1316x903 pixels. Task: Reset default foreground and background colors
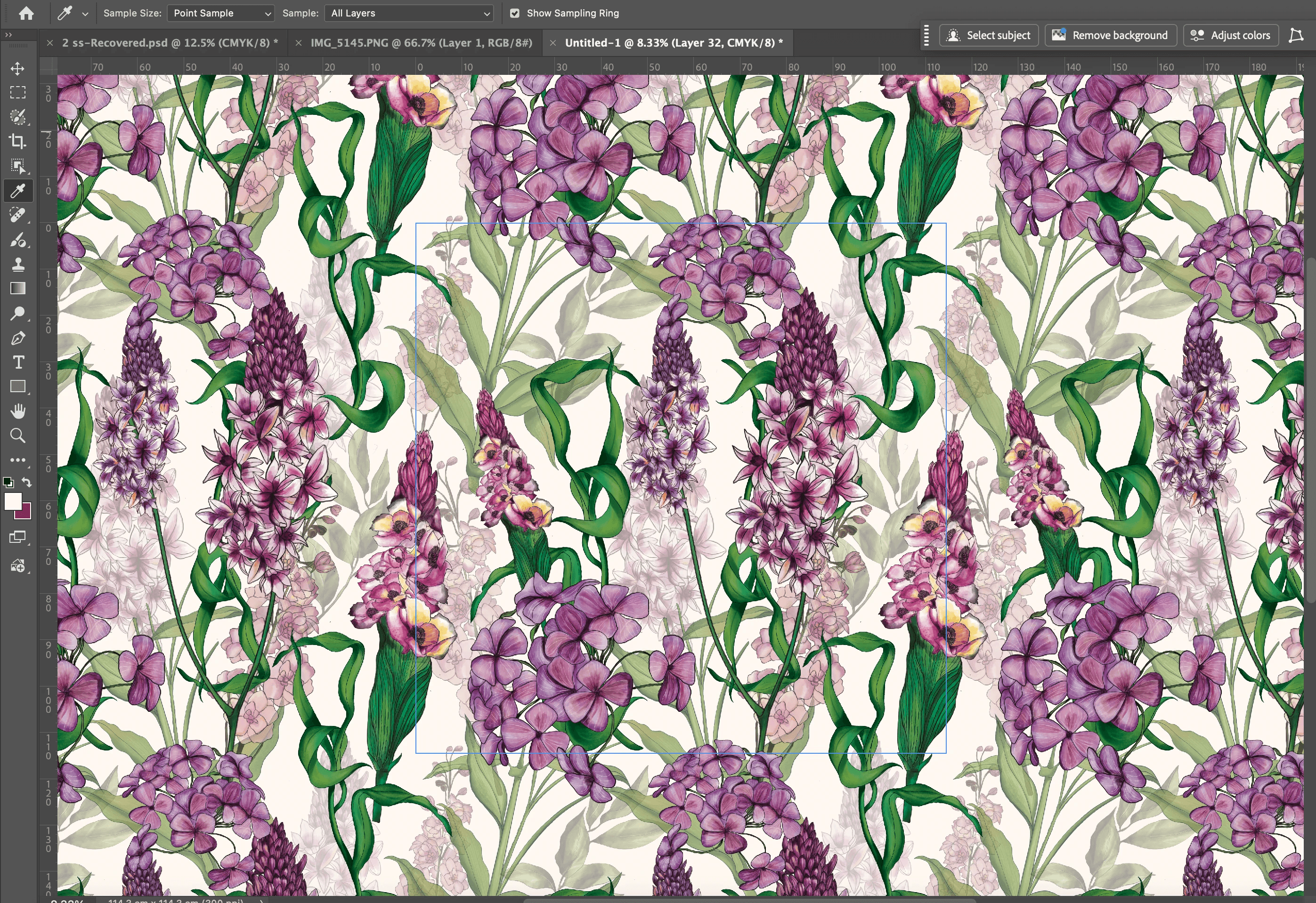click(8, 483)
